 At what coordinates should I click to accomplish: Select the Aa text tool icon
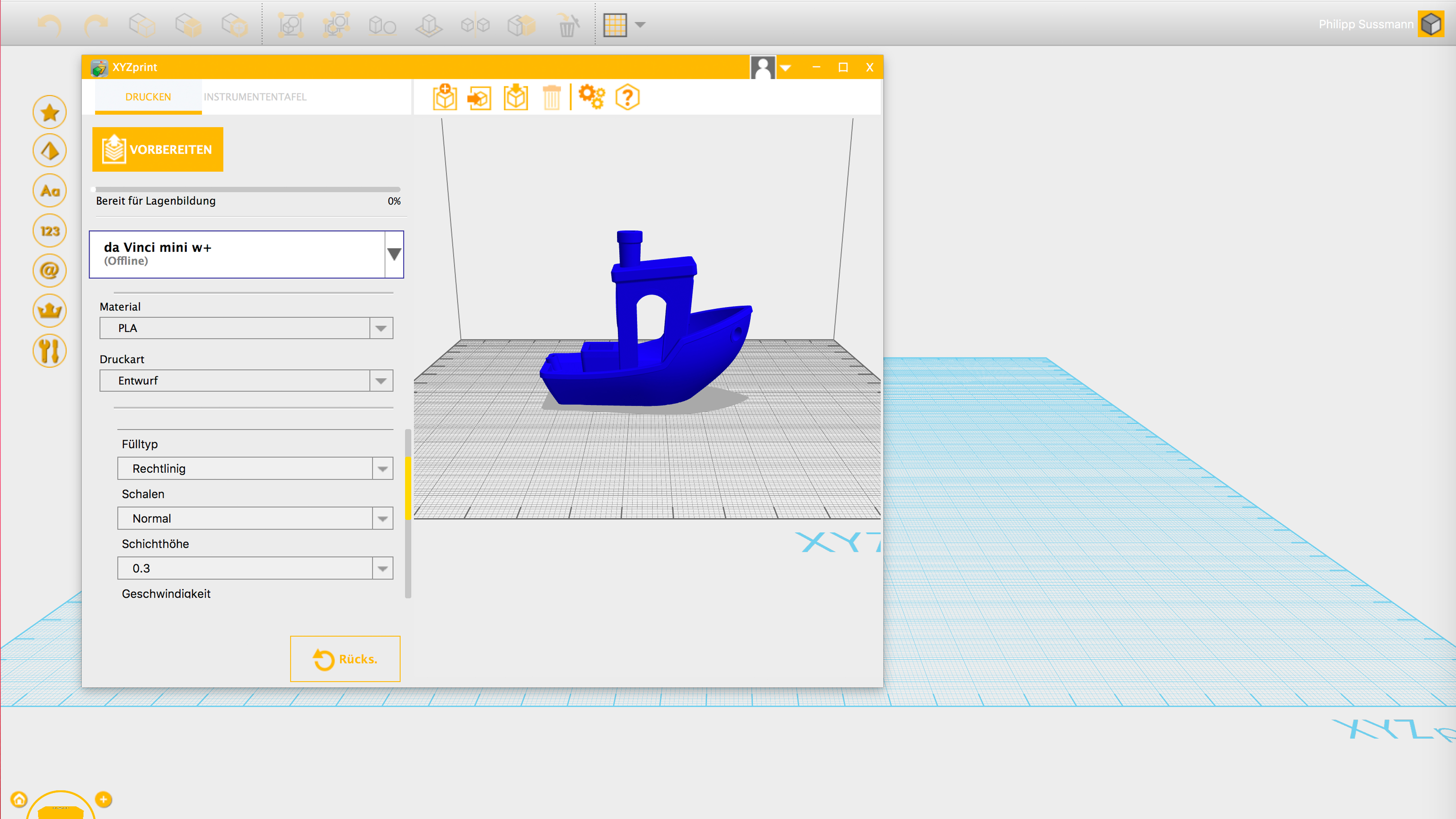[50, 191]
